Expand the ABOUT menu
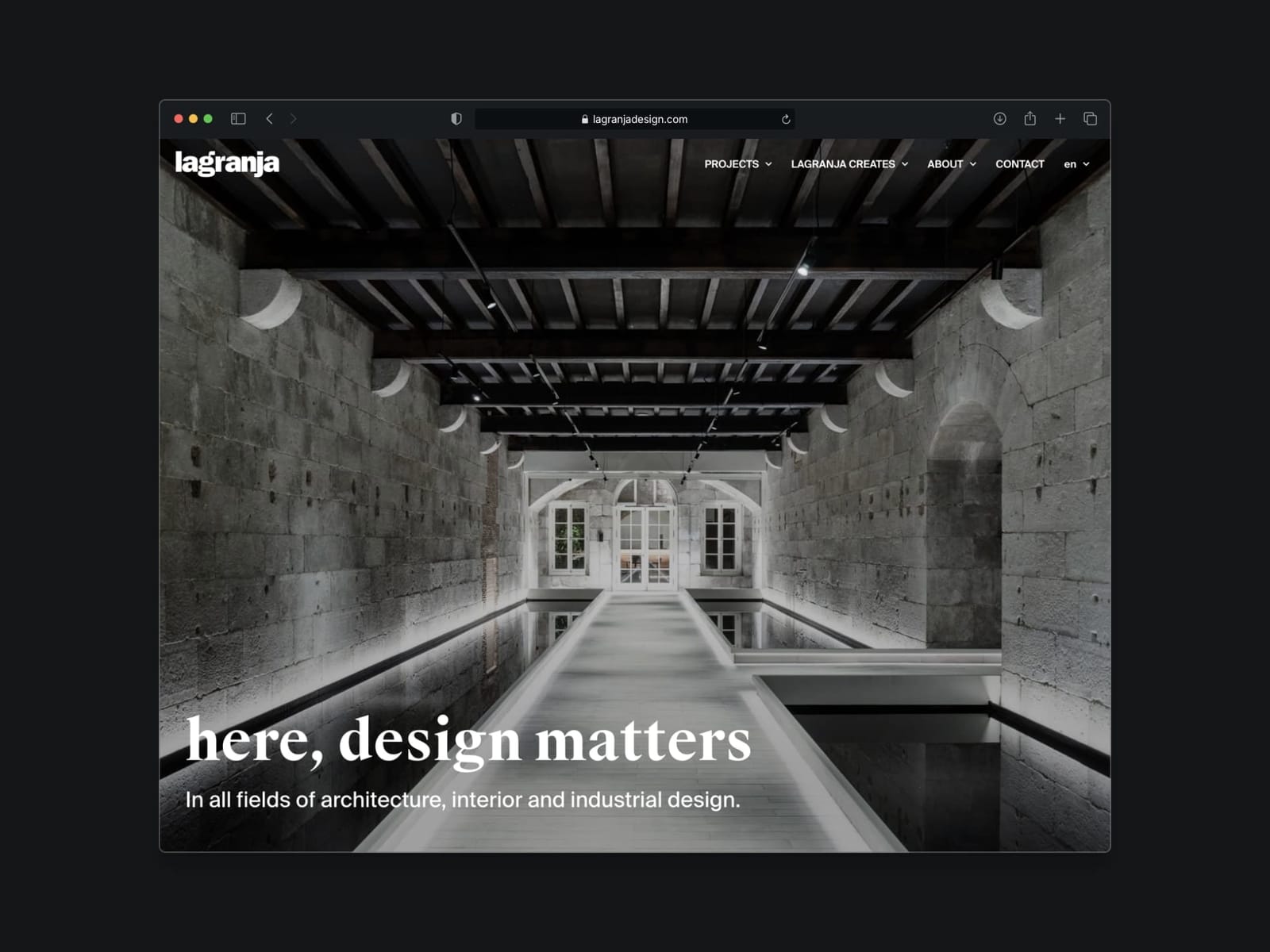1270x952 pixels. pyautogui.click(x=952, y=164)
